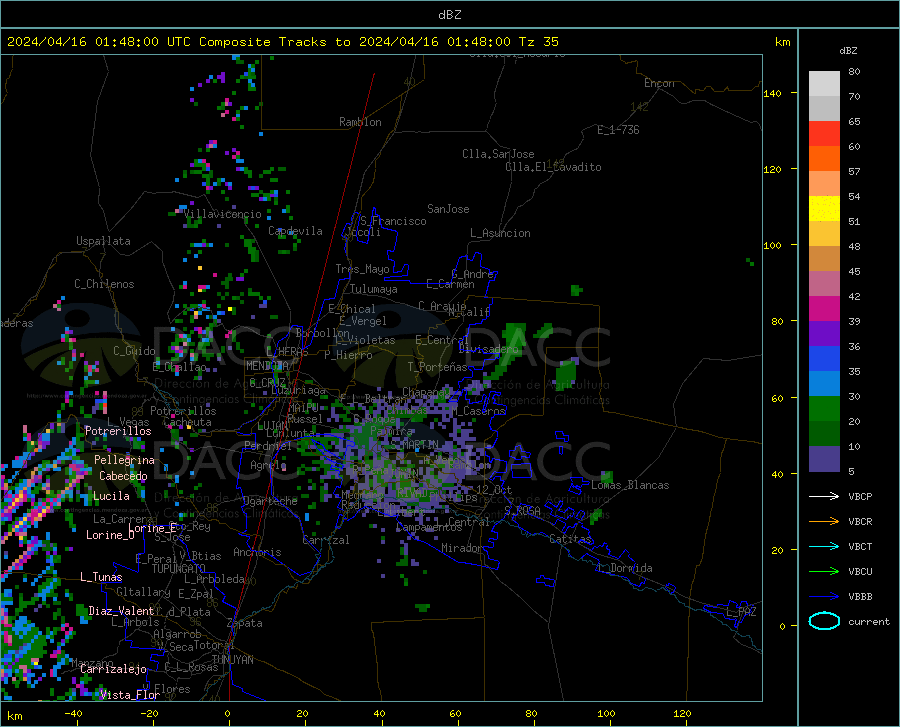This screenshot has height=727, width=900.
Task: Click the cyan 'current' ellipse legend icon
Action: point(824,621)
